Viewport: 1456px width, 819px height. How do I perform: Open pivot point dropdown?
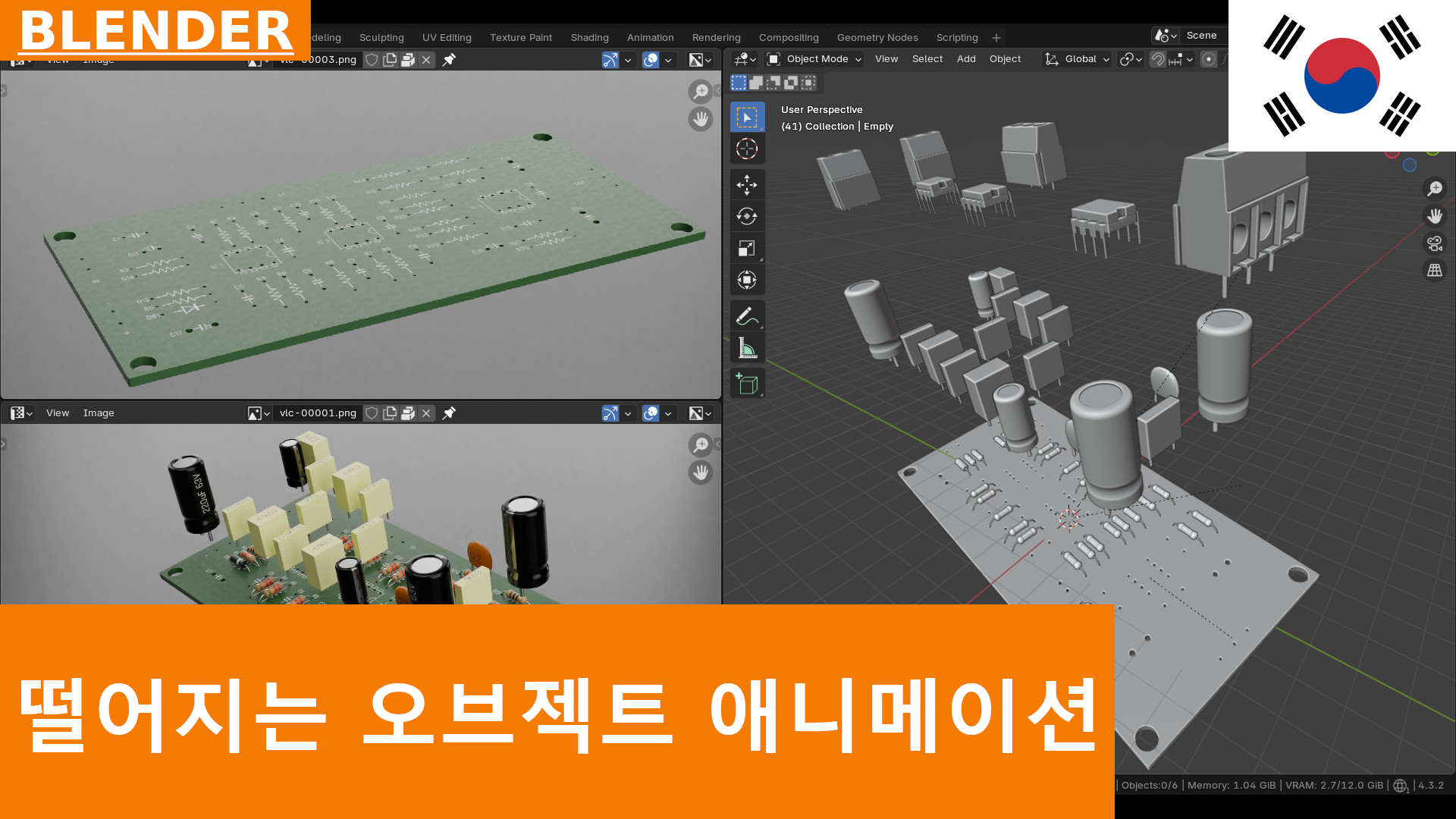(x=1131, y=59)
